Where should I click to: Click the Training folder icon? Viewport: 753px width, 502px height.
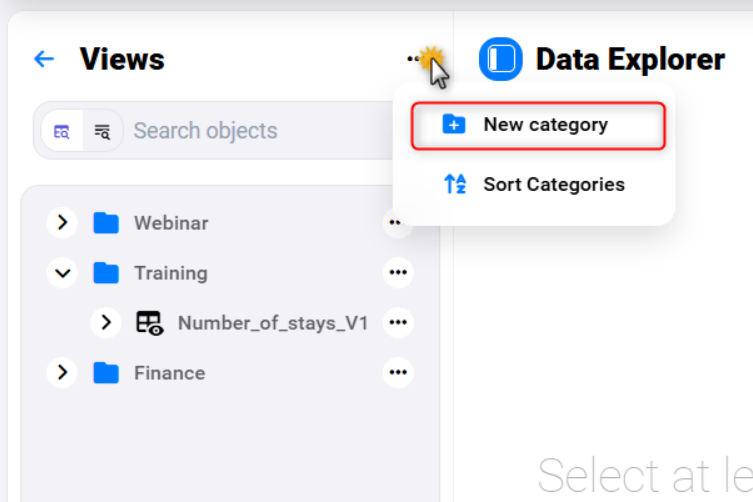tap(106, 273)
